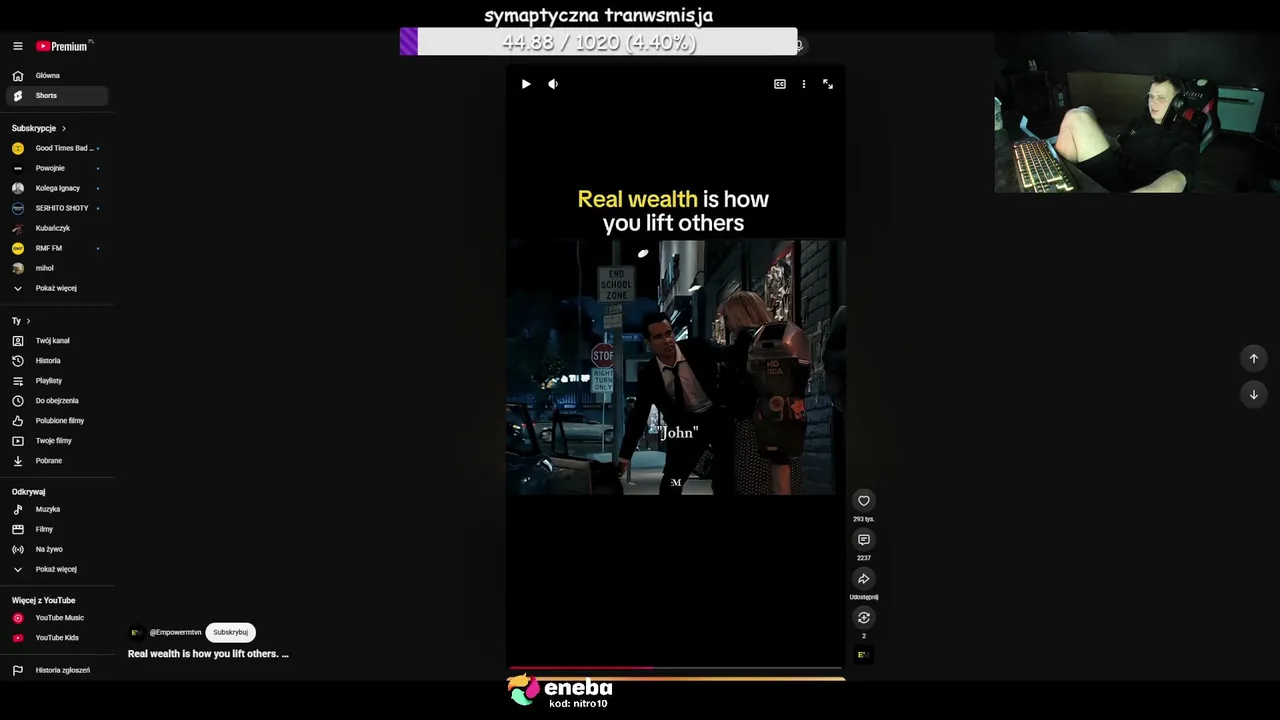
Task: Remix this Short
Action: [x=864, y=618]
